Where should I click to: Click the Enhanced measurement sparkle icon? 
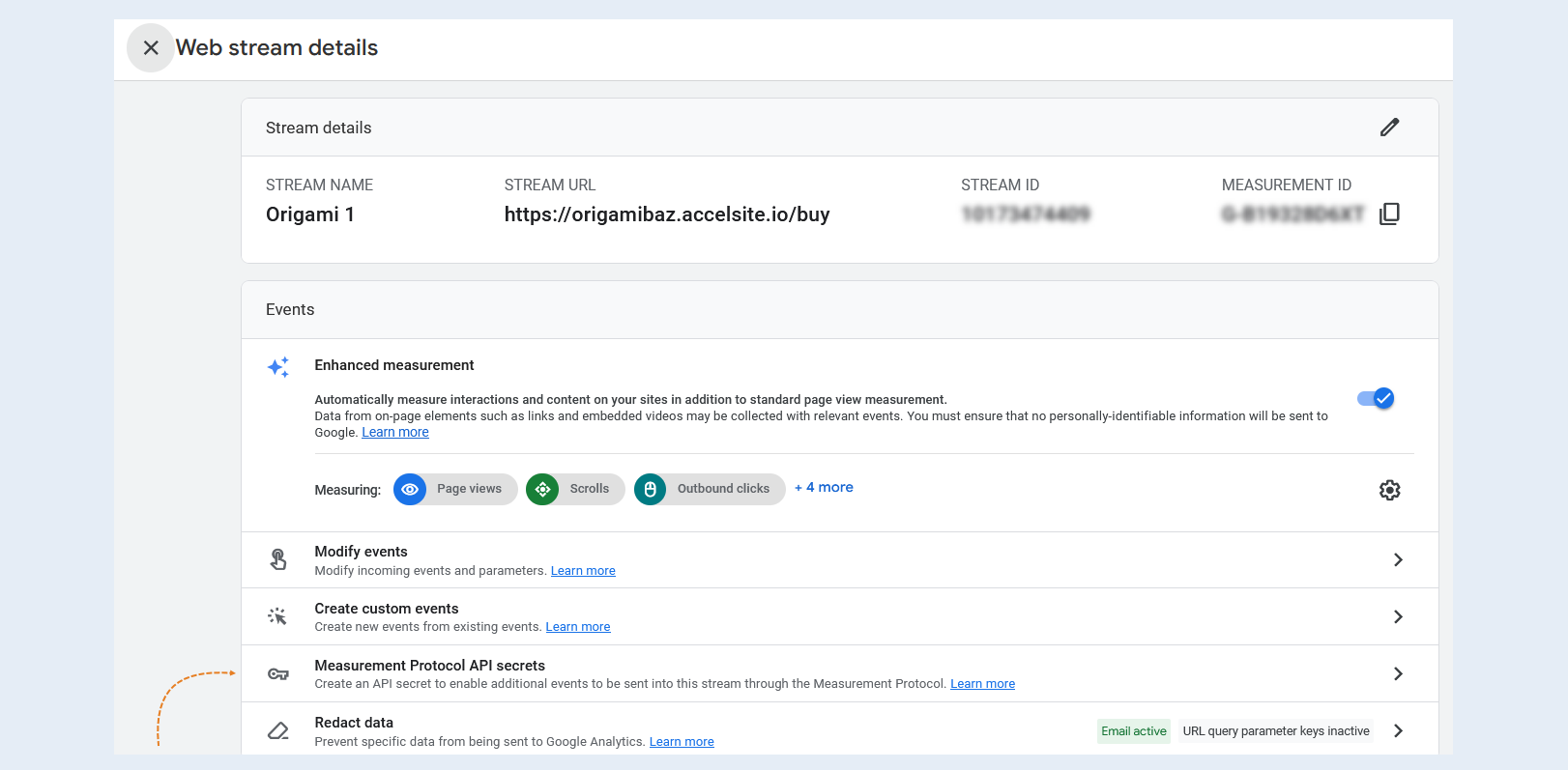click(278, 367)
